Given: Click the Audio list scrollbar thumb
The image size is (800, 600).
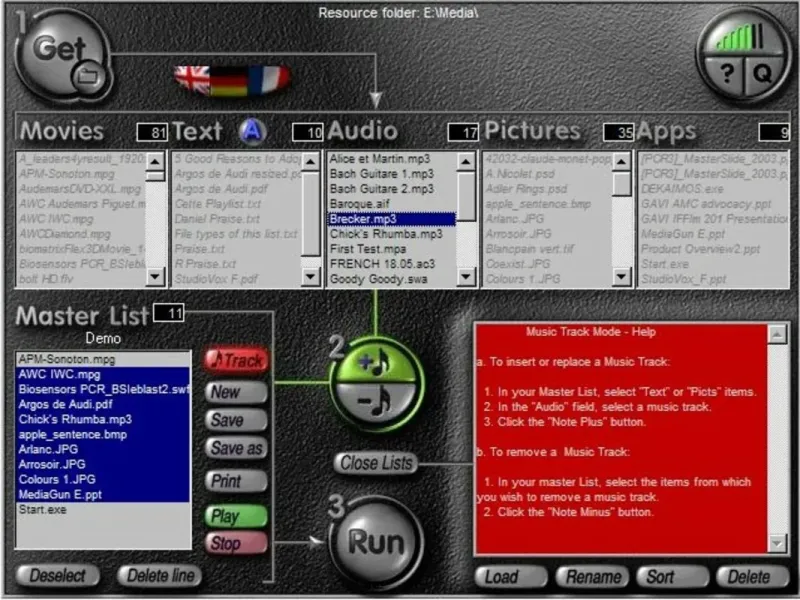Looking at the screenshot, I should click(x=466, y=196).
